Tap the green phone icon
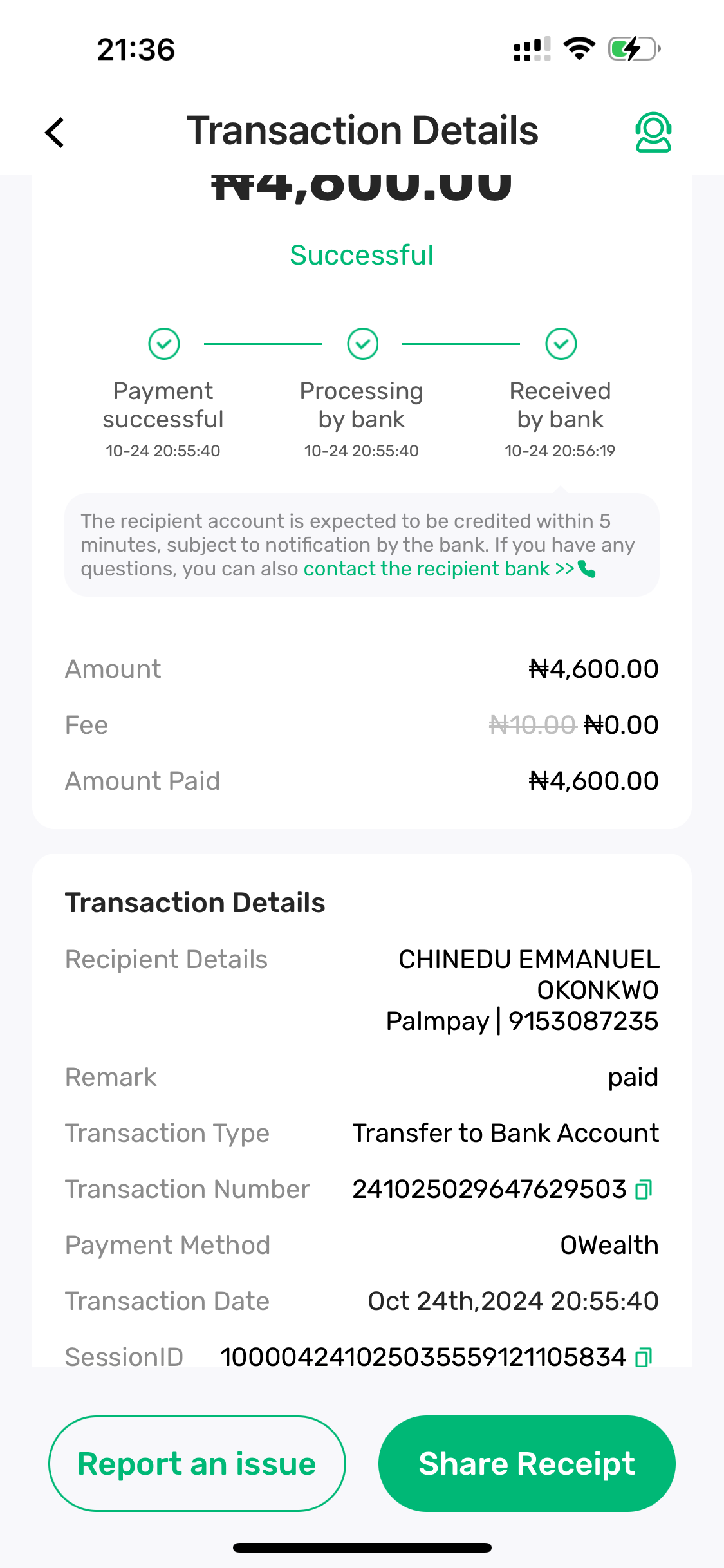Viewport: 724px width, 1568px height. coord(587,569)
